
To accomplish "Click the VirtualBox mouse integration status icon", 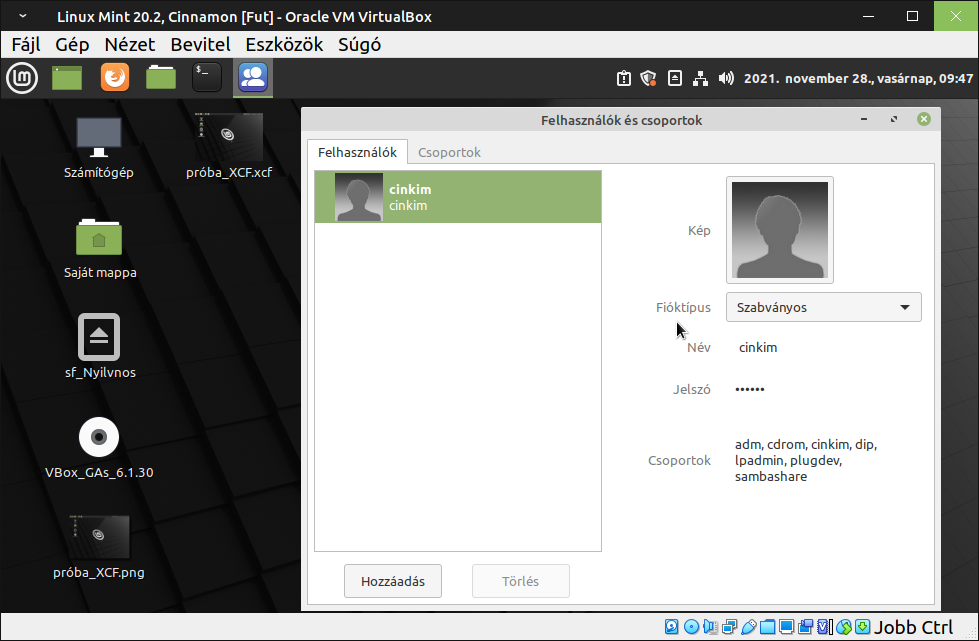I will pyautogui.click(x=844, y=627).
